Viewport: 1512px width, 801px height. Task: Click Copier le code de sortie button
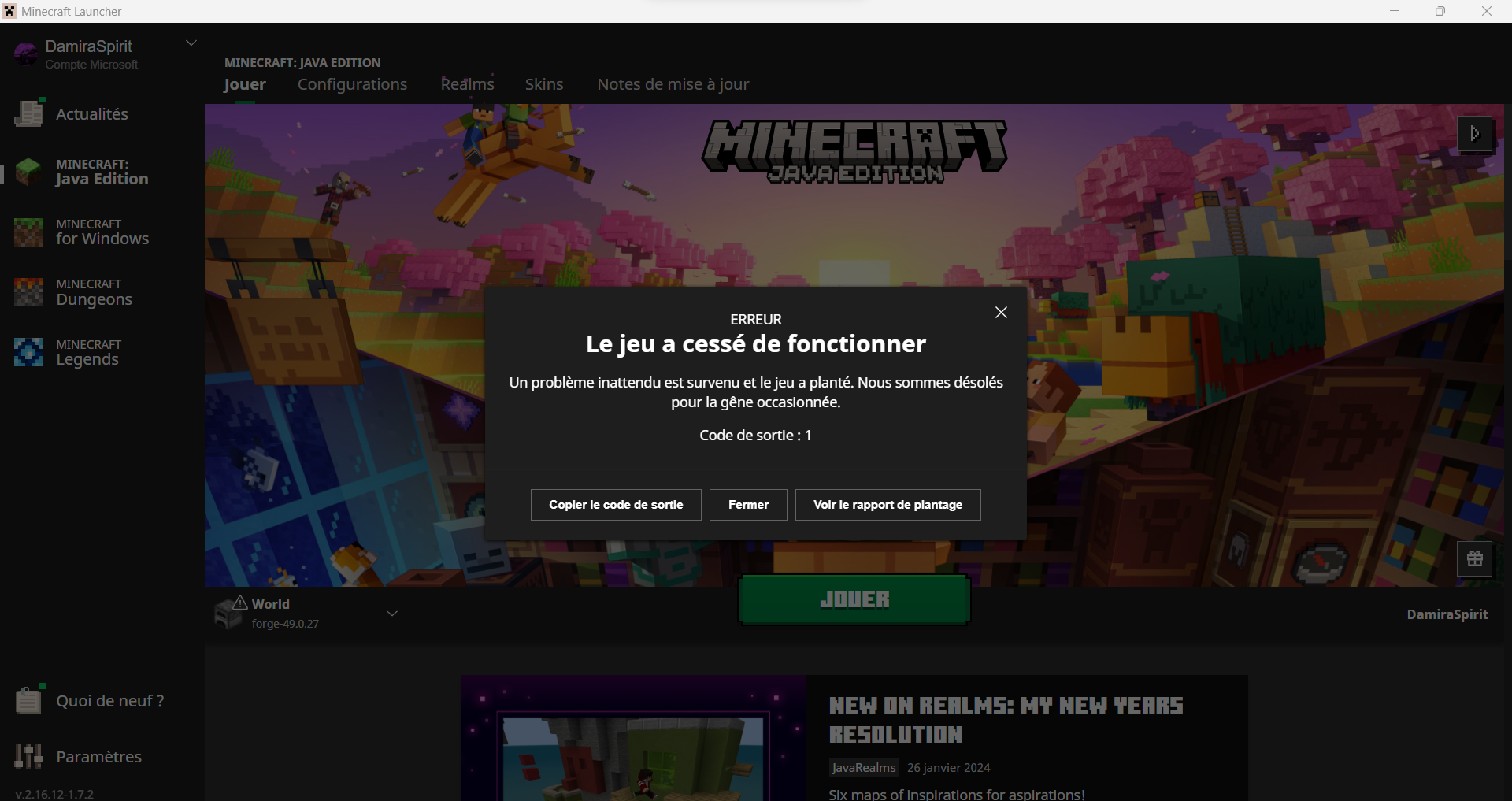616,505
